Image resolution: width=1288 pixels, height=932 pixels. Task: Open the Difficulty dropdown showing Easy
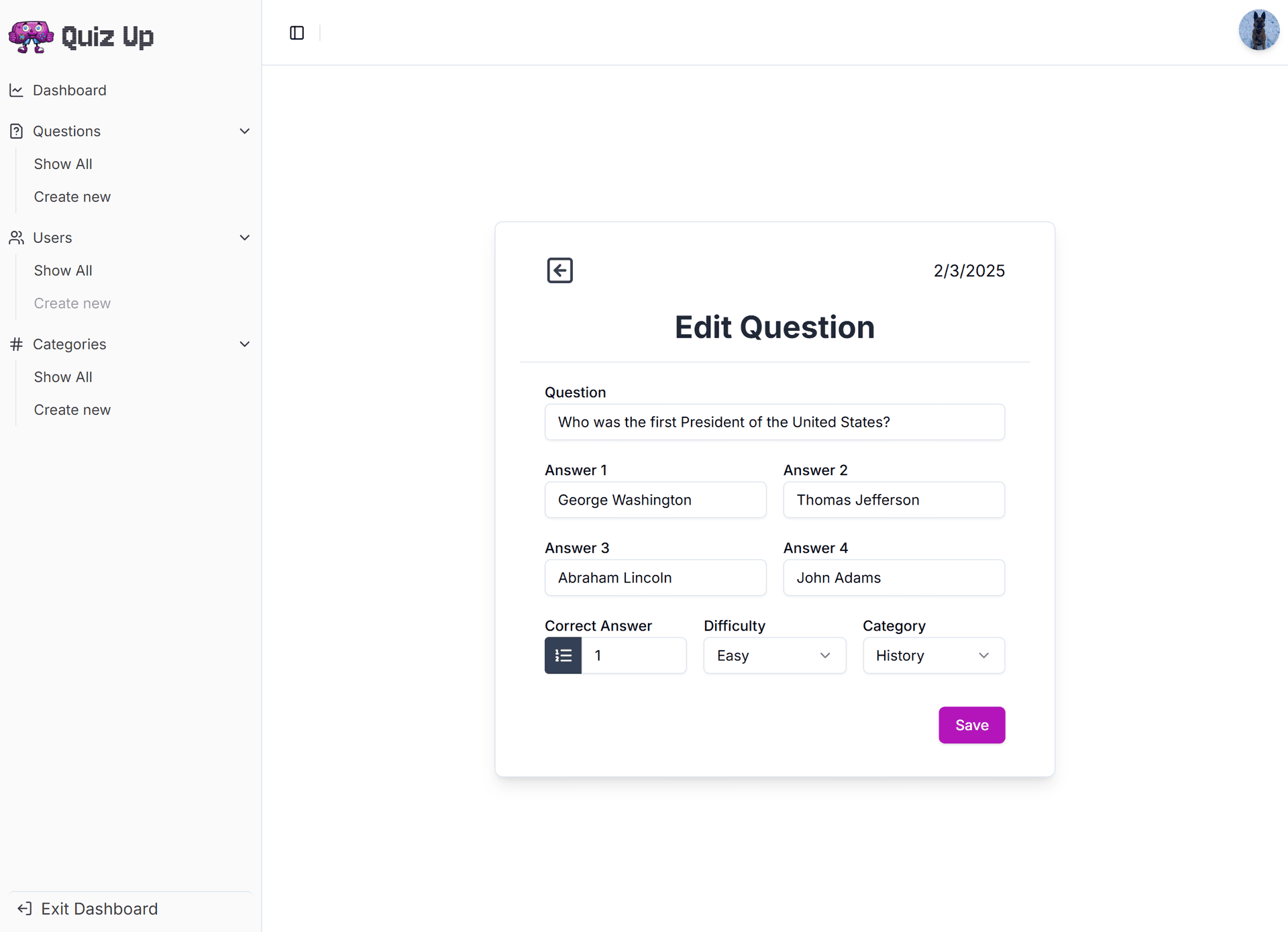[x=774, y=656]
